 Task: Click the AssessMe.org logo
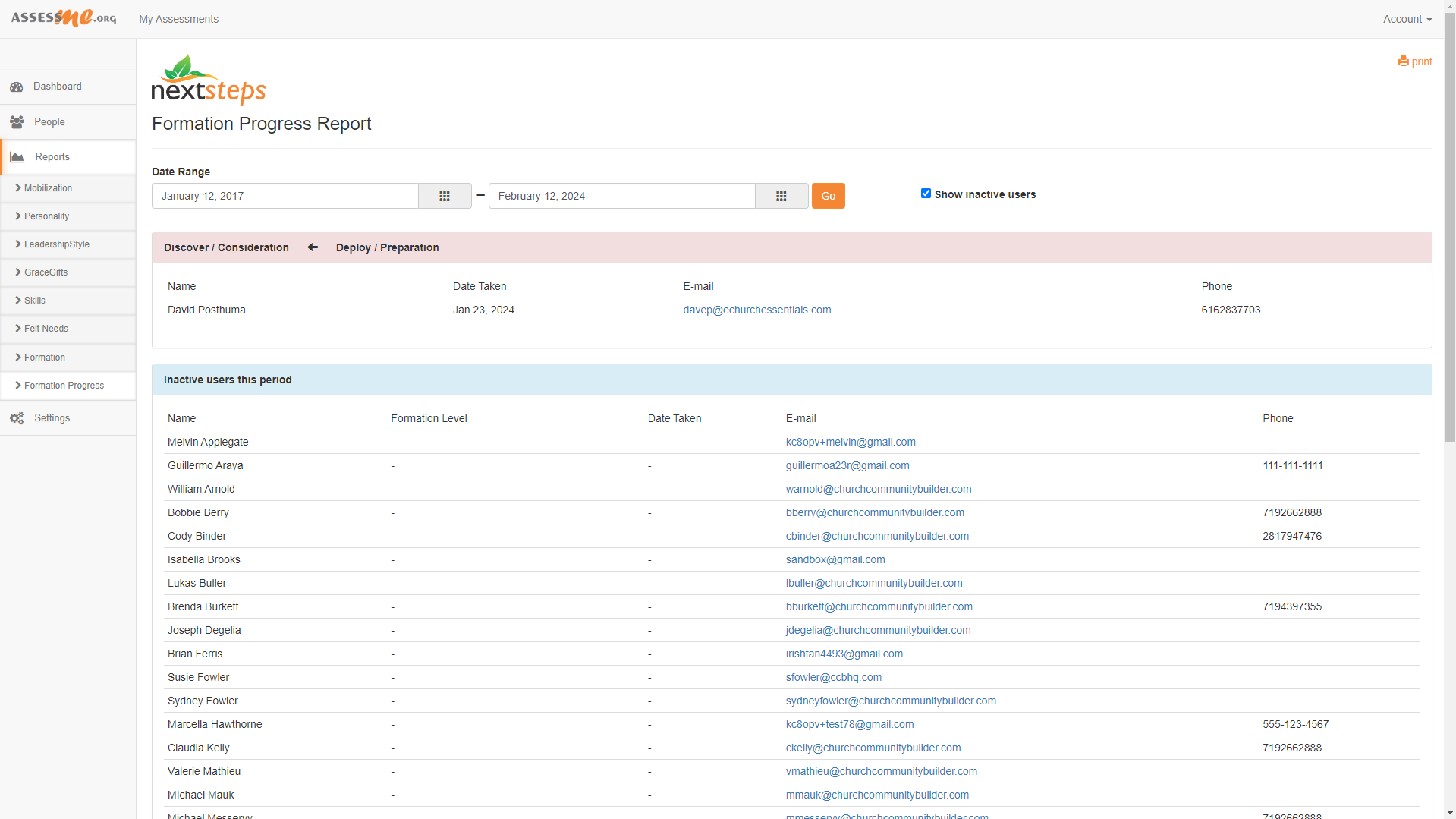coord(64,17)
